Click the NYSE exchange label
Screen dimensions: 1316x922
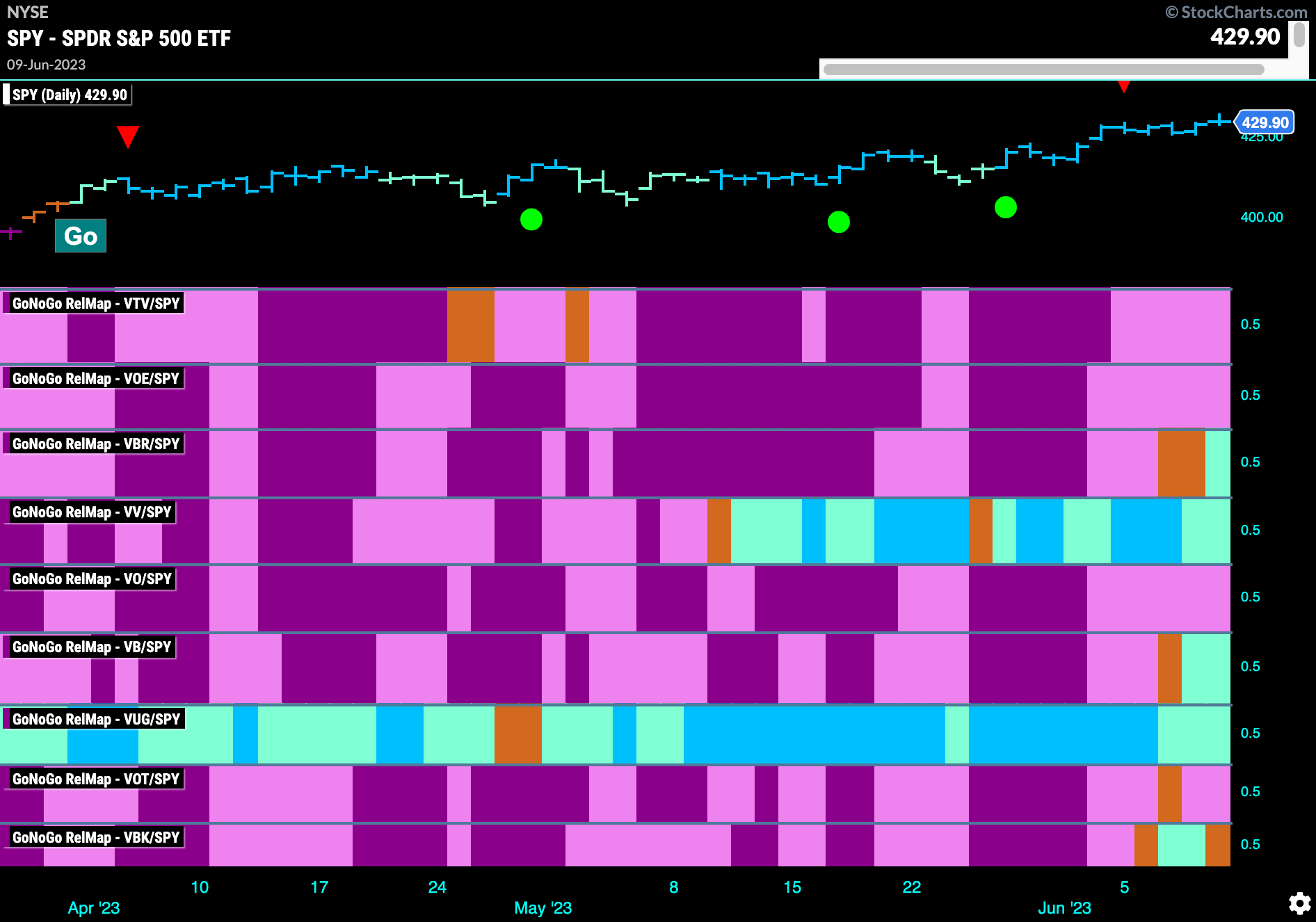(x=28, y=12)
